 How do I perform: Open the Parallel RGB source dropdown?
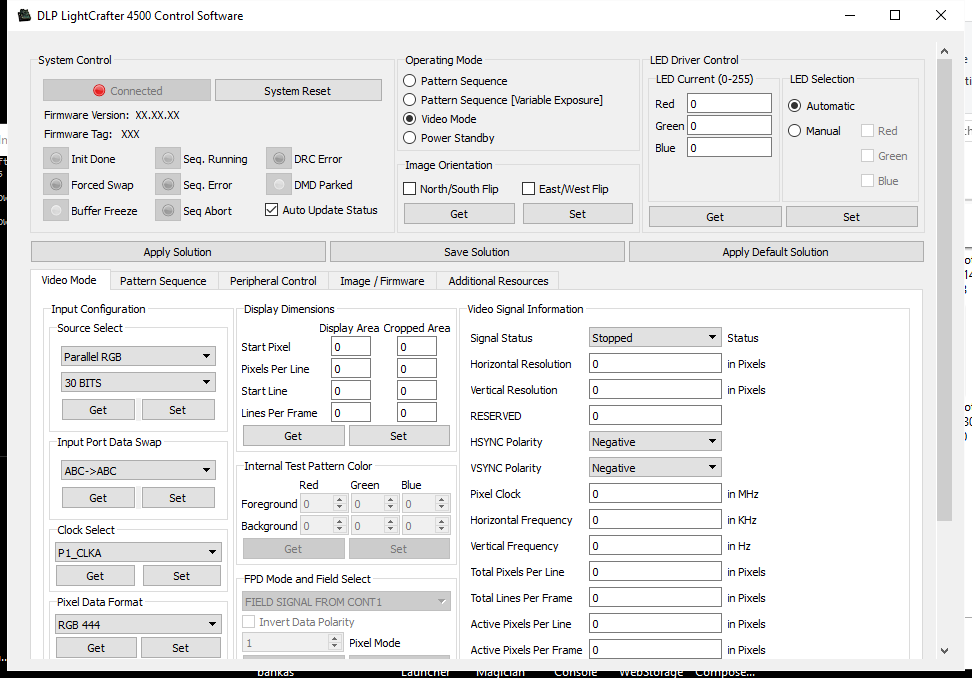click(x=138, y=356)
